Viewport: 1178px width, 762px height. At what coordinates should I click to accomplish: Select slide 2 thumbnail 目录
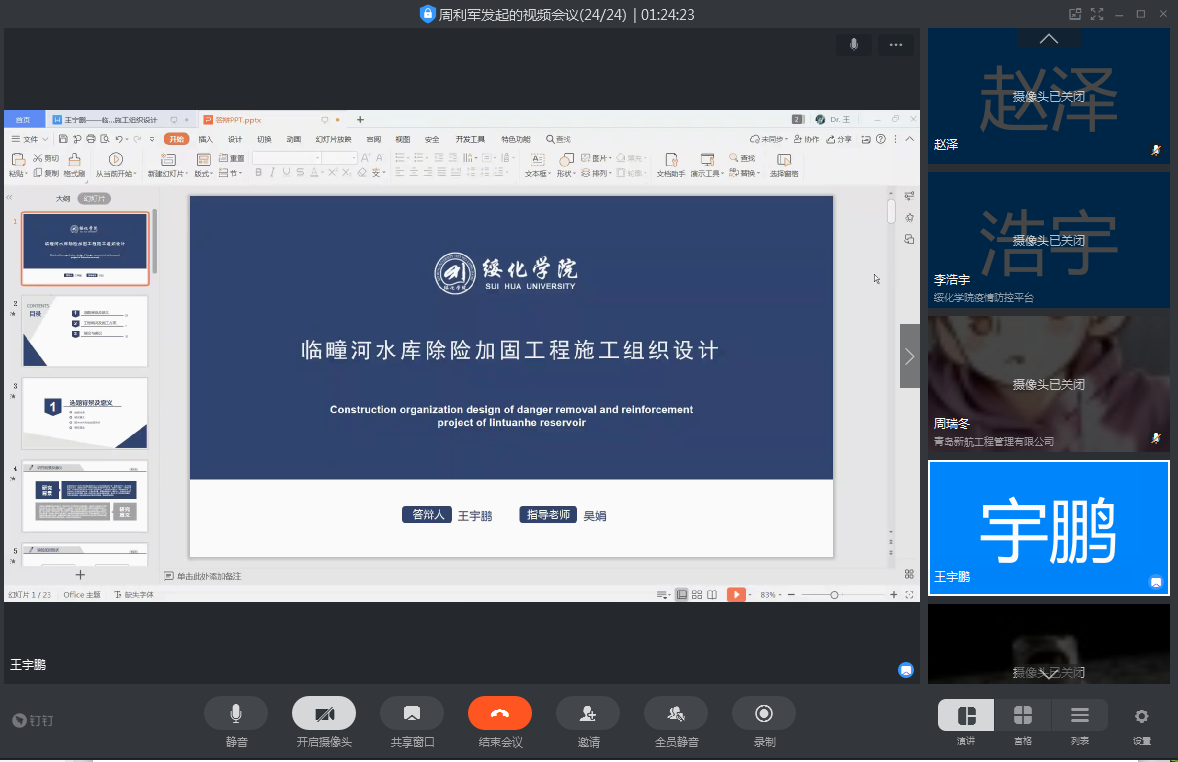pyautogui.click(x=85, y=331)
